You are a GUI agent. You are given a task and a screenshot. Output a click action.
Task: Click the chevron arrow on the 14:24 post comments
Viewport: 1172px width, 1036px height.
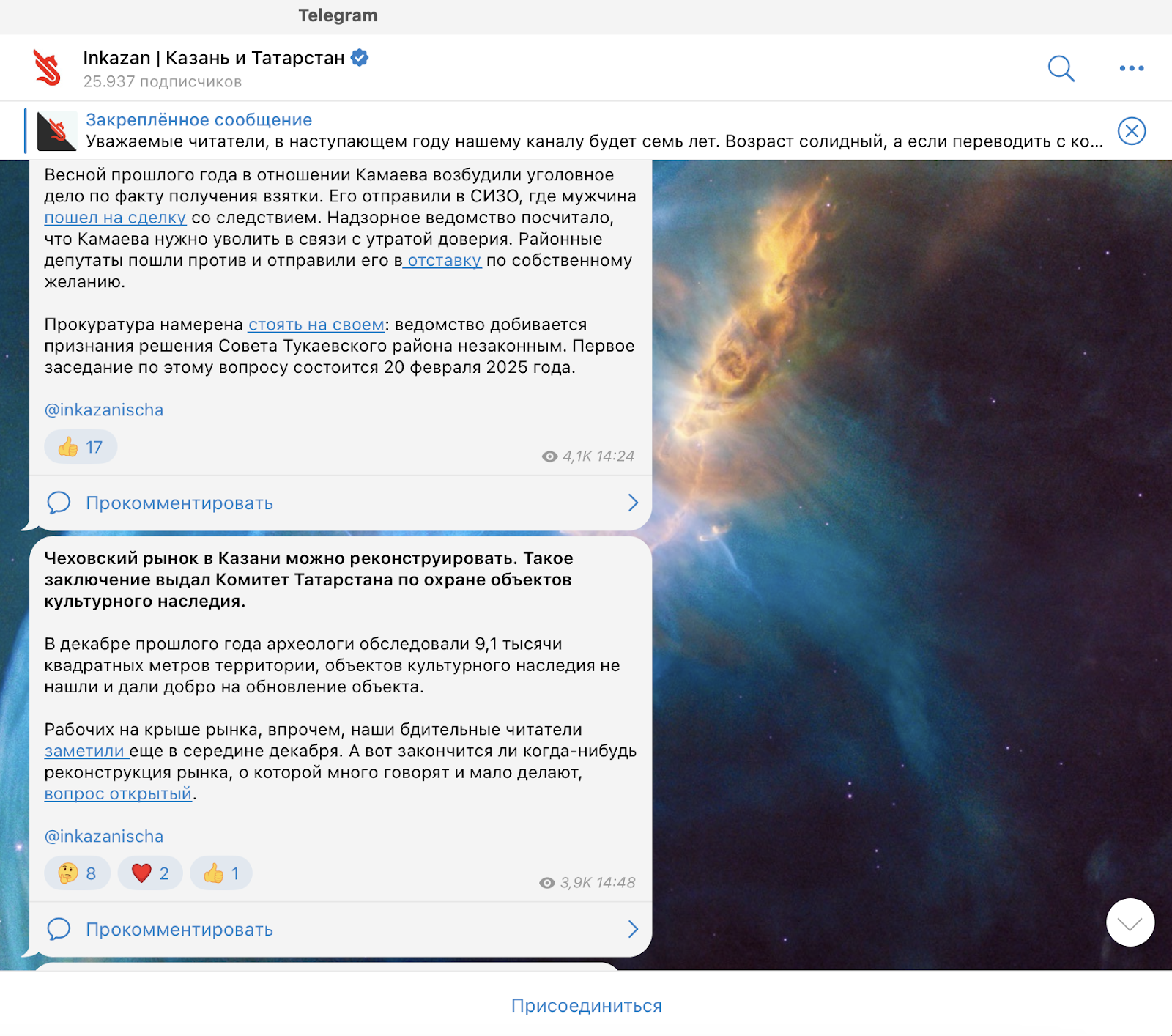[634, 503]
